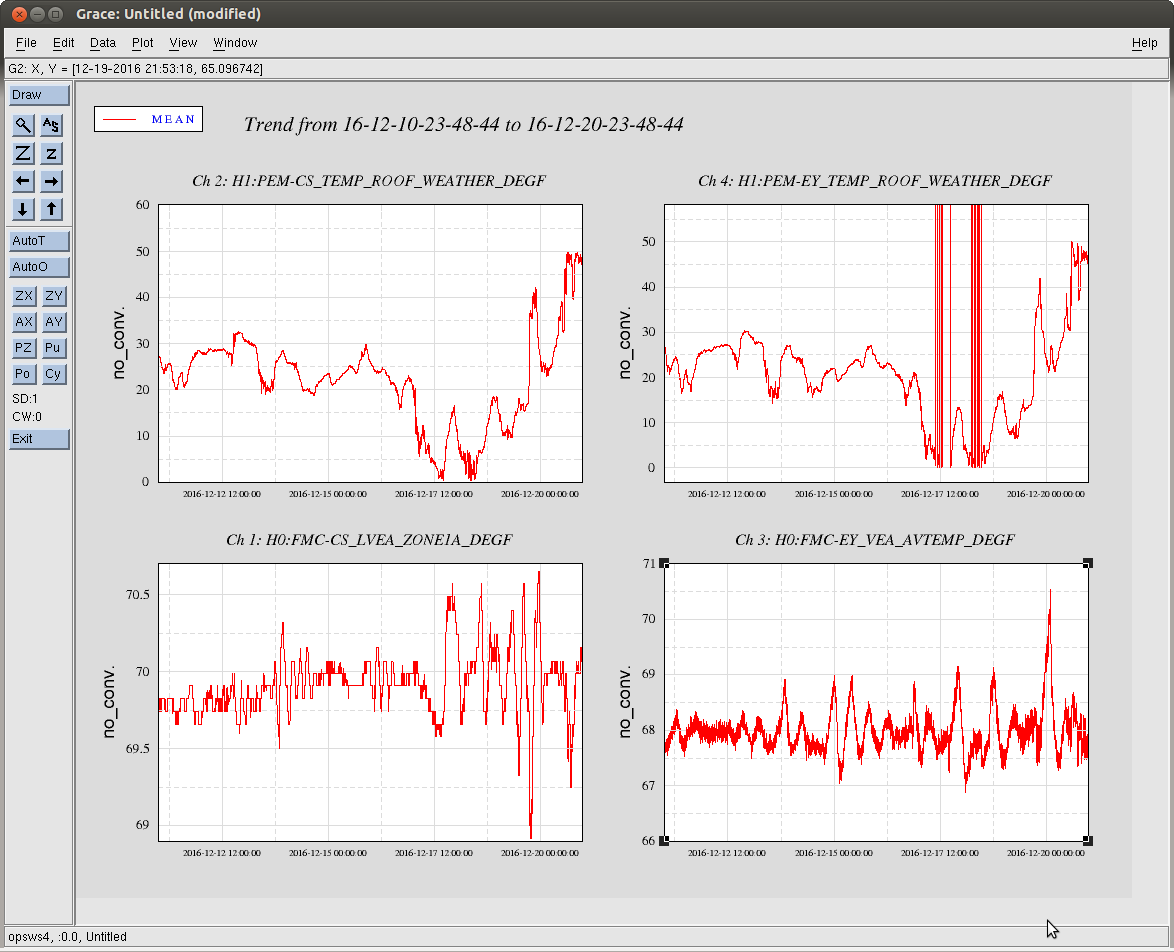Click the AX autoscale X button
The height and width of the screenshot is (952, 1174).
pos(24,322)
